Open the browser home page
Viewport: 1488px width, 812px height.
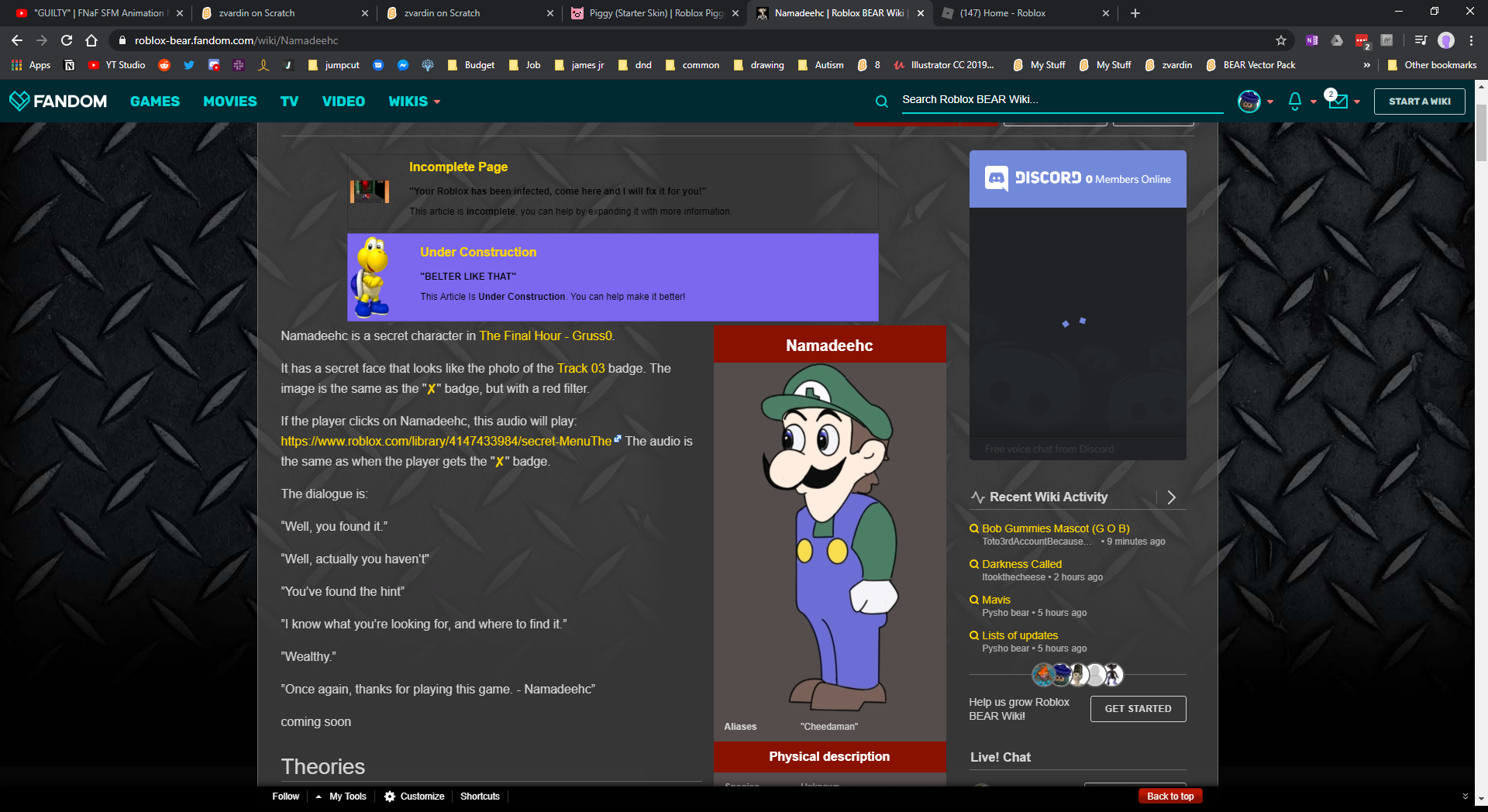point(91,40)
